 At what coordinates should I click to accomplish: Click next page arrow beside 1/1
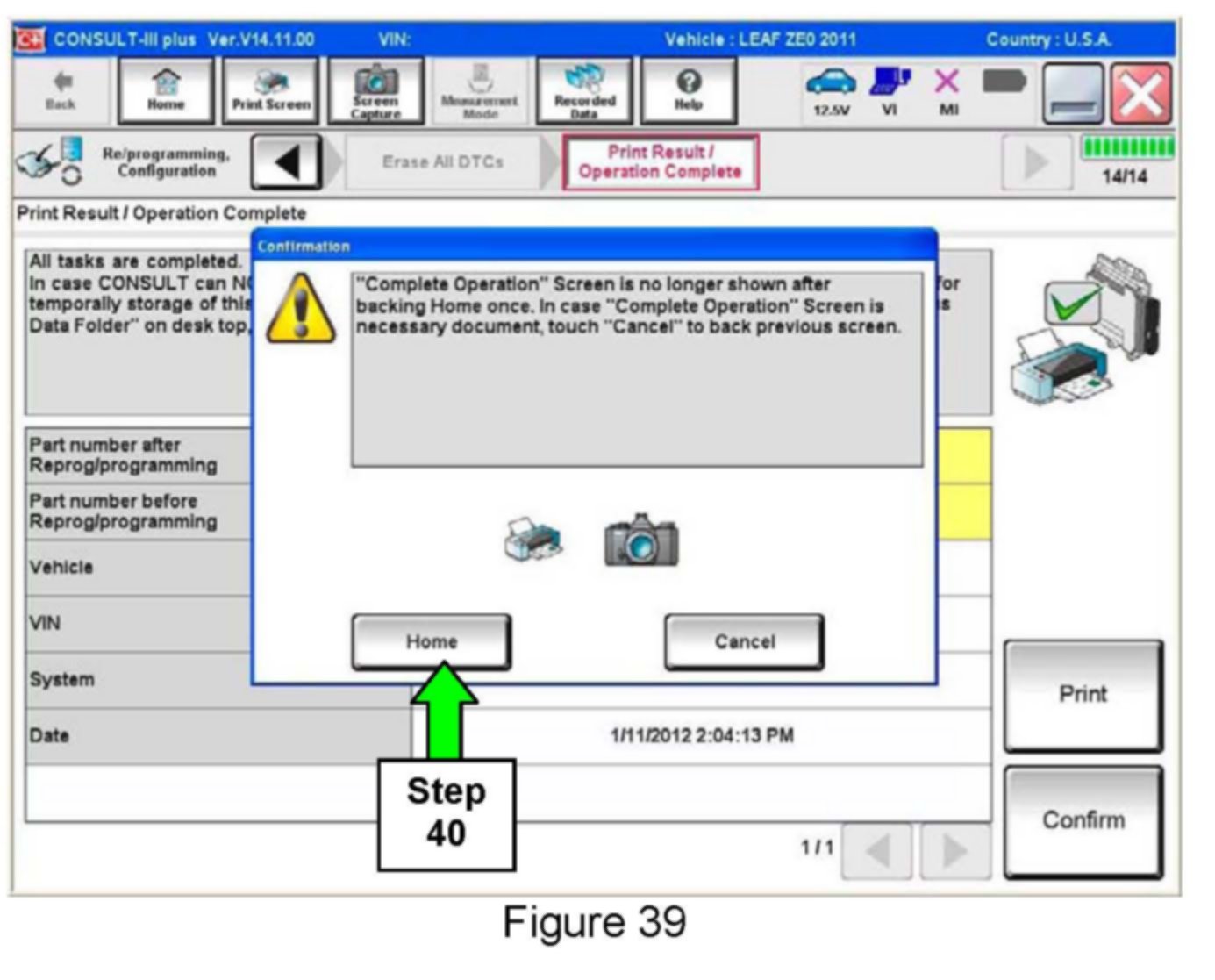click(954, 850)
